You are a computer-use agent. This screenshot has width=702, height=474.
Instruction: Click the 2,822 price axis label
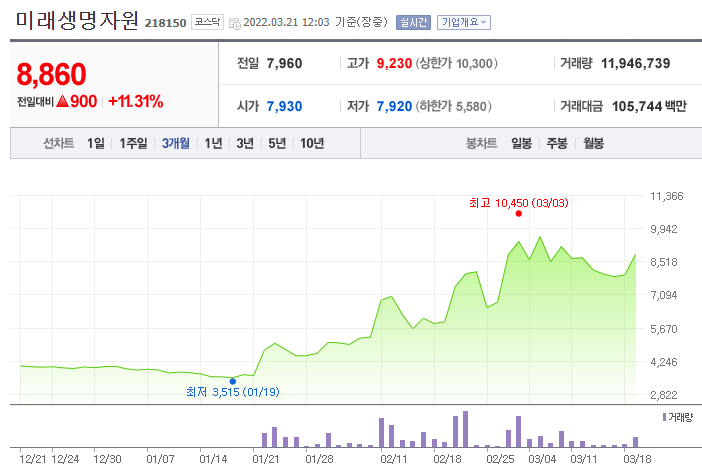[664, 395]
